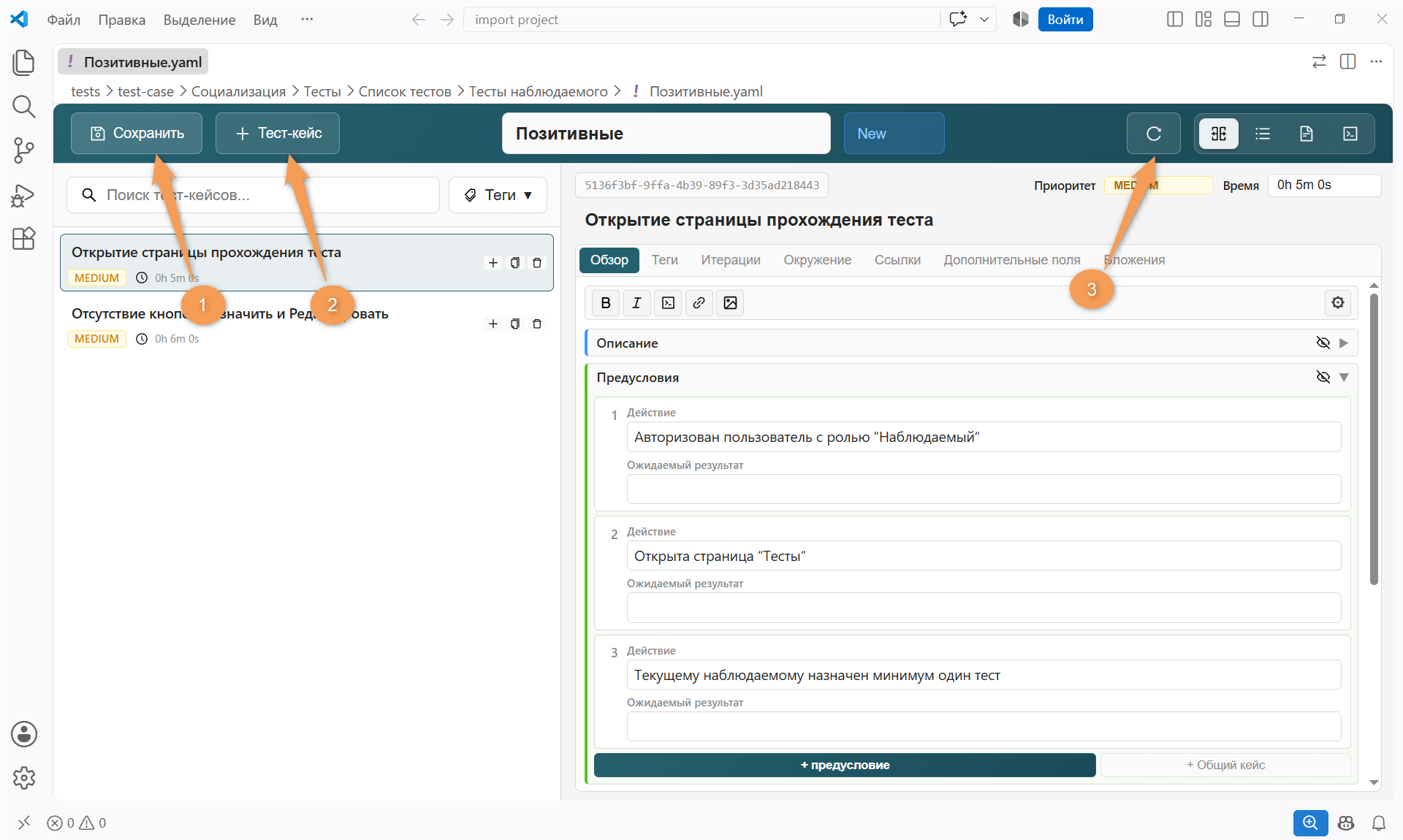Open the Explorer view in activity bar
Viewport: 1403px width, 840px height.
(x=24, y=62)
